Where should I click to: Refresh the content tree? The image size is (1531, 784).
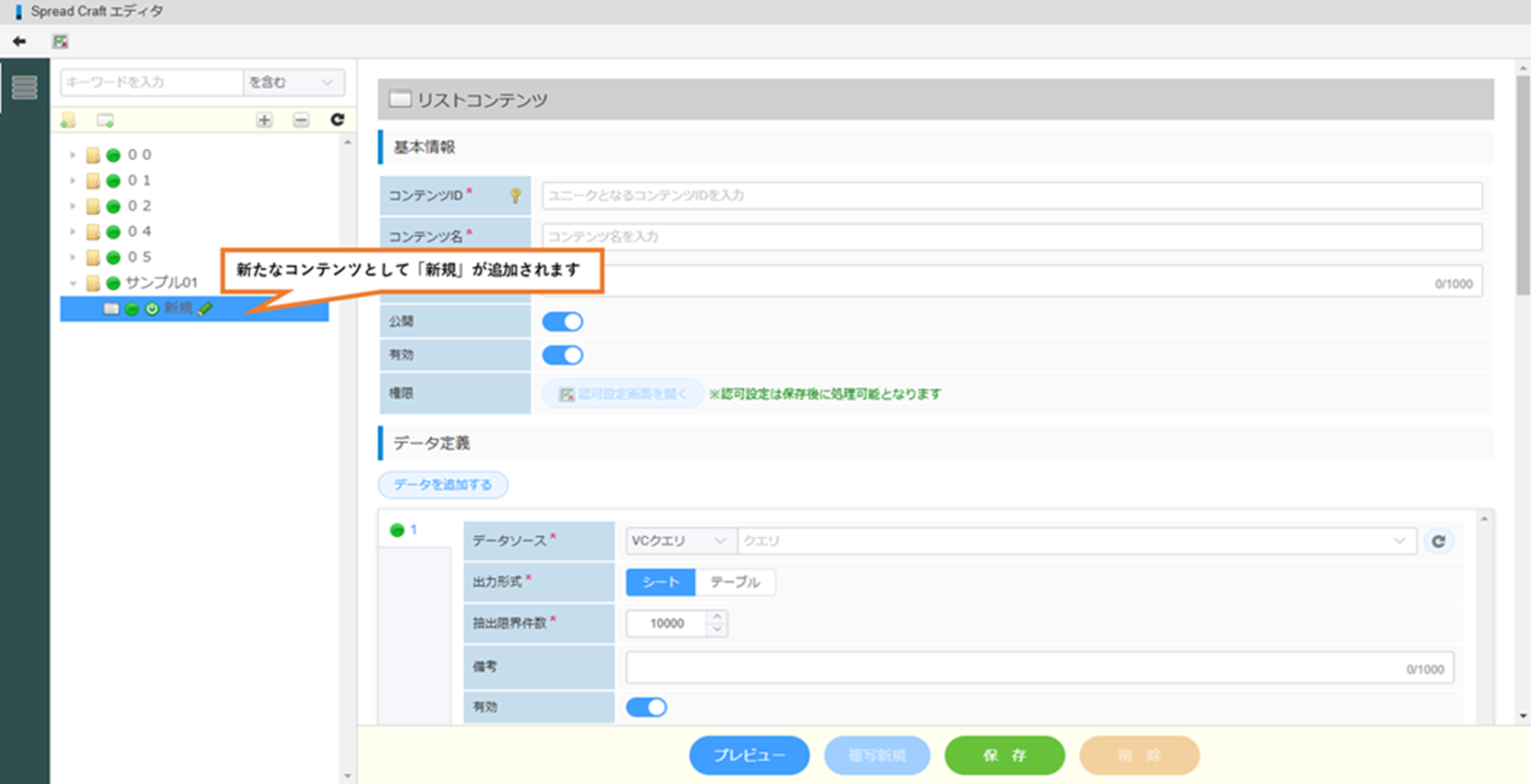(337, 120)
